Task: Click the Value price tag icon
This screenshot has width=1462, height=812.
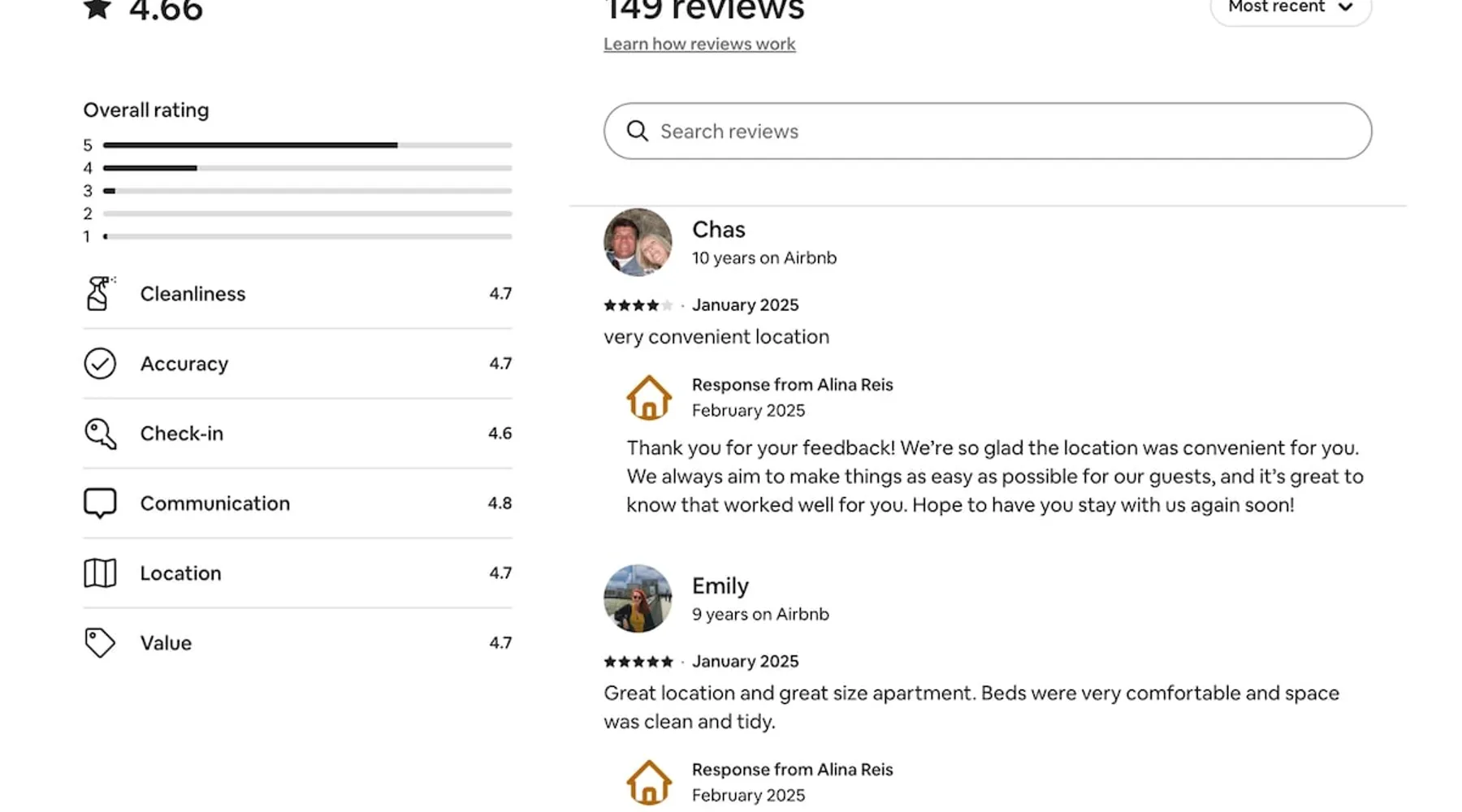Action: click(x=100, y=643)
